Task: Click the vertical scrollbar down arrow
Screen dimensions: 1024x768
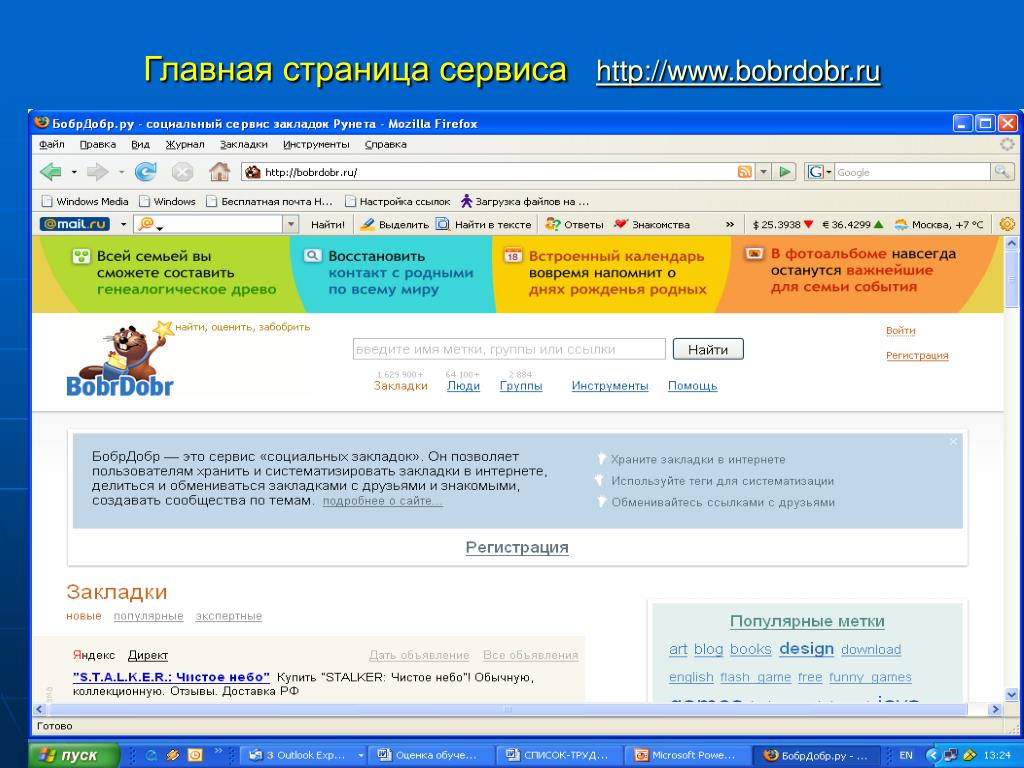Action: [x=1011, y=695]
